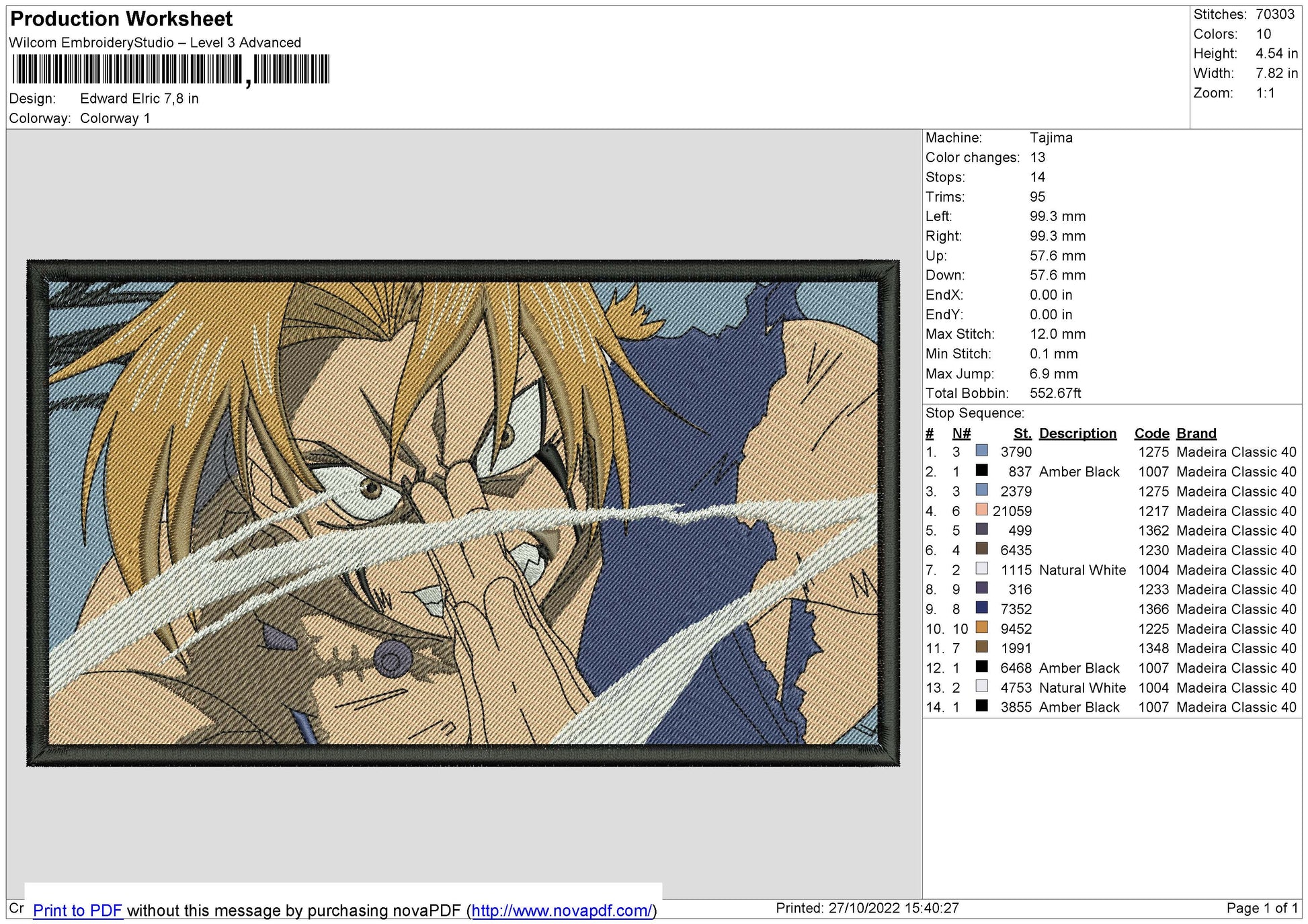Open the Print to PDF link
This screenshot has width=1308, height=924.
pyautogui.click(x=77, y=911)
